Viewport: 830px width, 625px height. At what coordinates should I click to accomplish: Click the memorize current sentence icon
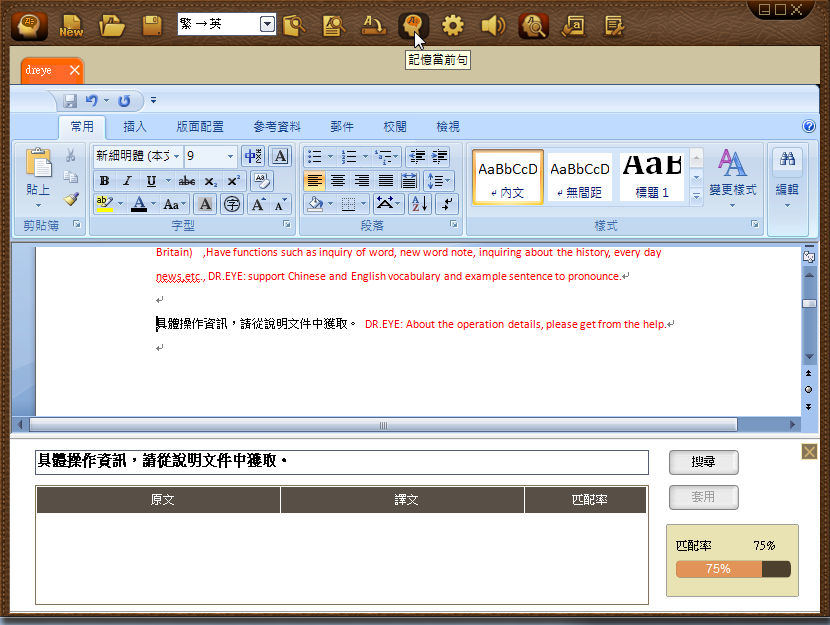coord(413,25)
